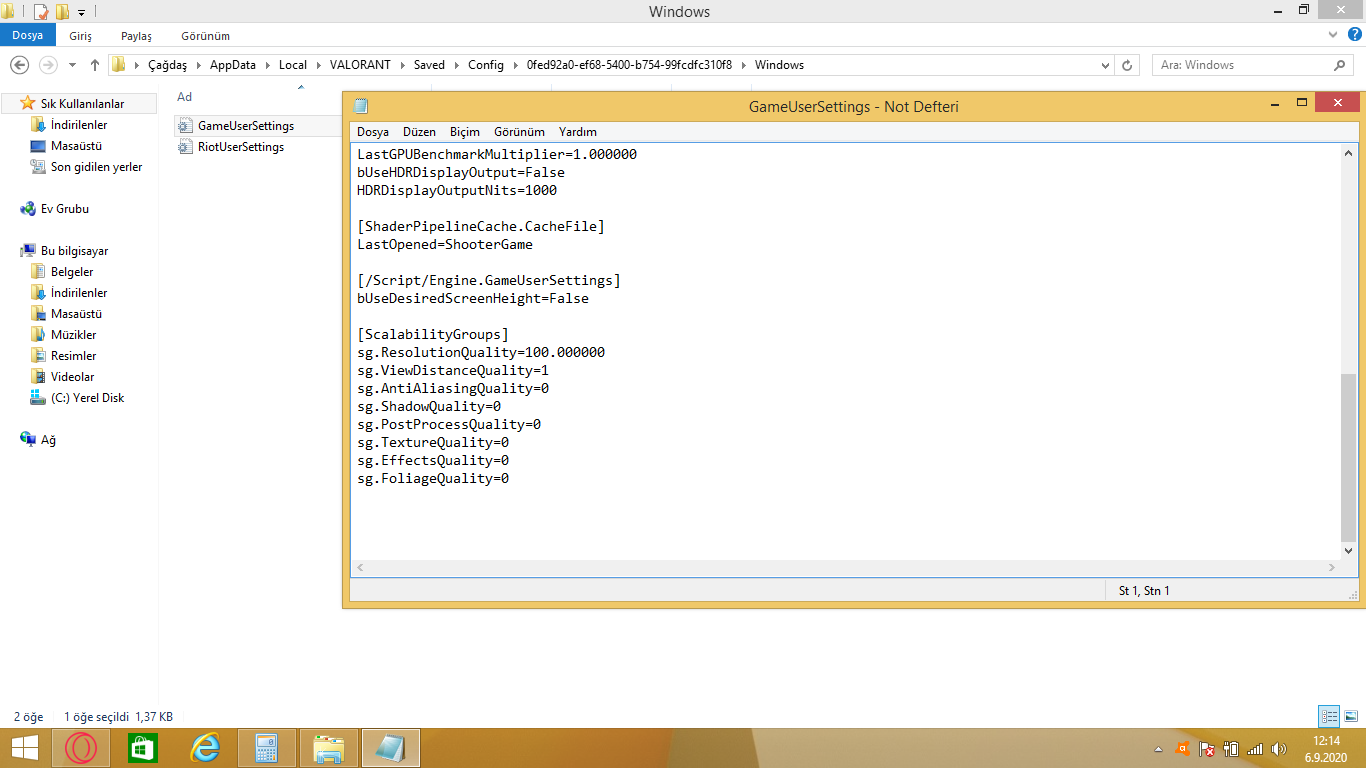Screen dimensions: 1366x768
Task: Click the line sg.ResolutionQuality=100.000000
Action: (x=481, y=353)
